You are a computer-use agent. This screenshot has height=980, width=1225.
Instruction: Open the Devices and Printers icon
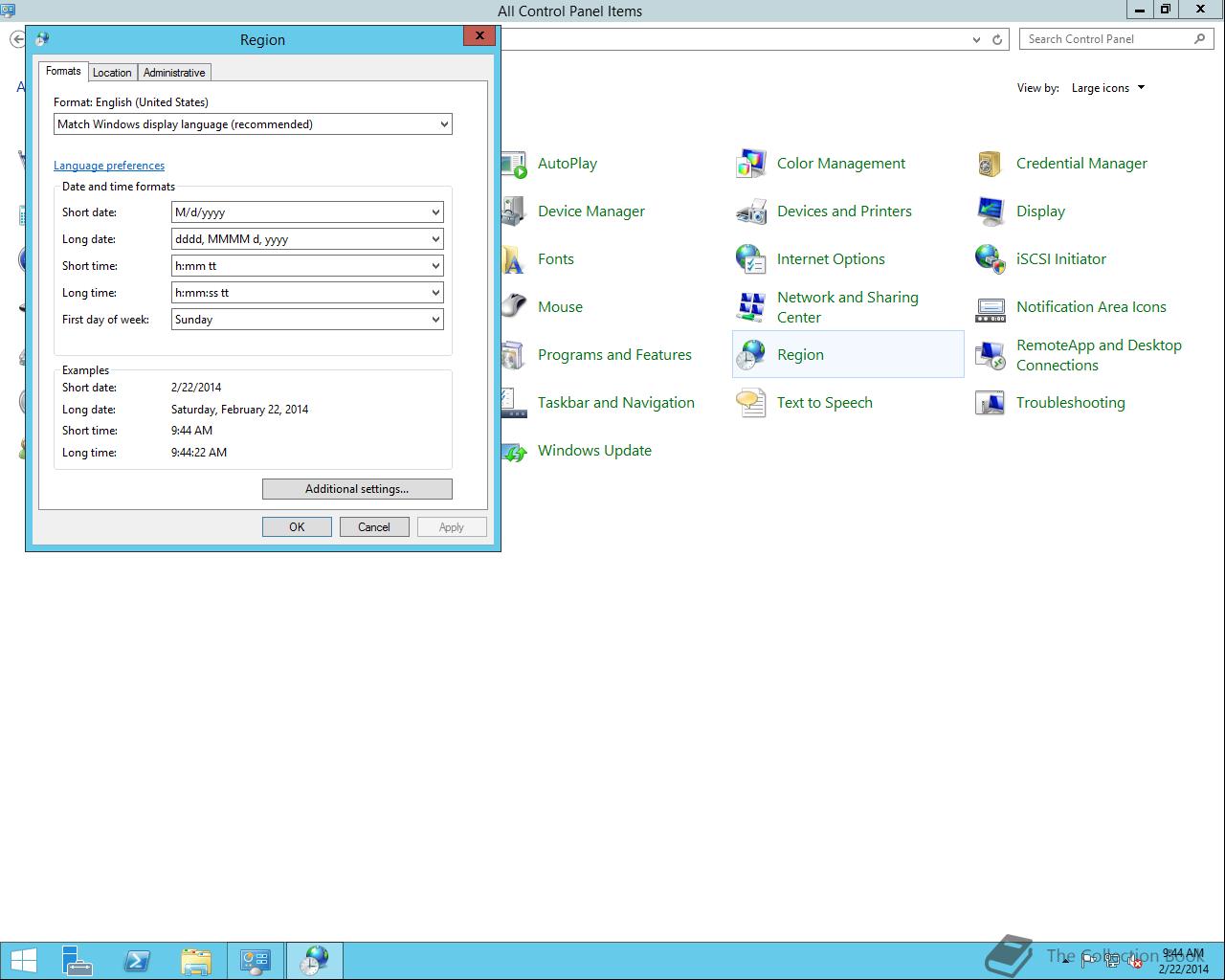[751, 212]
